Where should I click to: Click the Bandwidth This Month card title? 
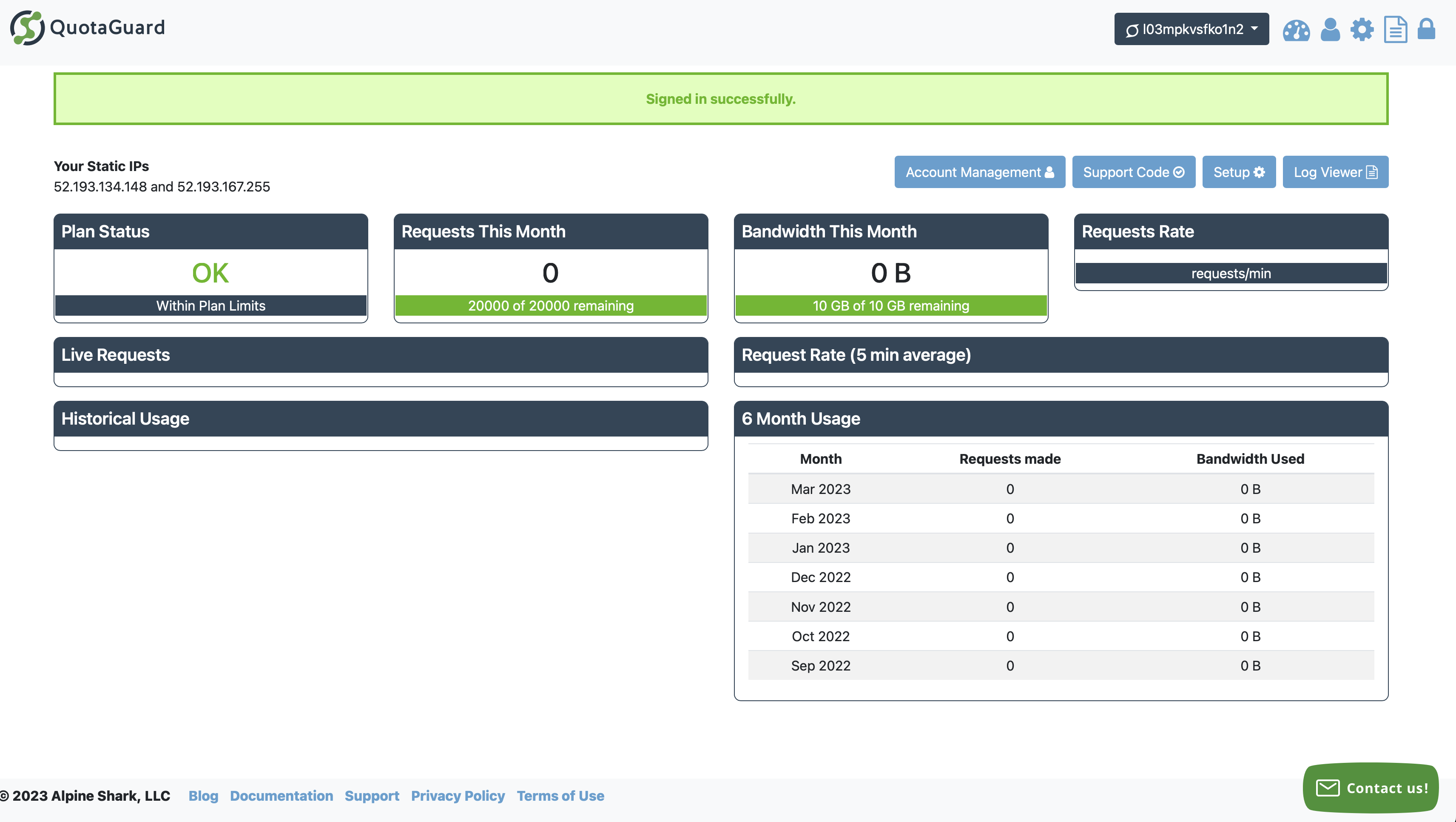pos(829,231)
